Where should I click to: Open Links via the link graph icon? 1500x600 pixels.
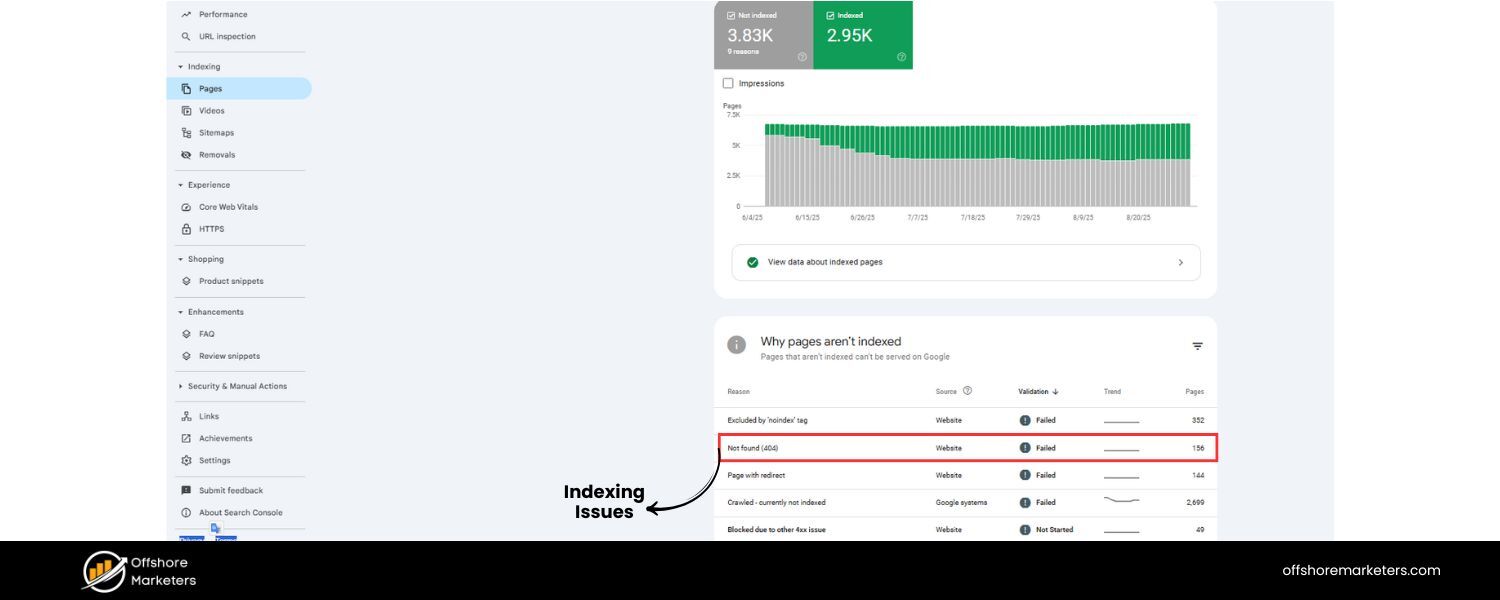coord(185,416)
